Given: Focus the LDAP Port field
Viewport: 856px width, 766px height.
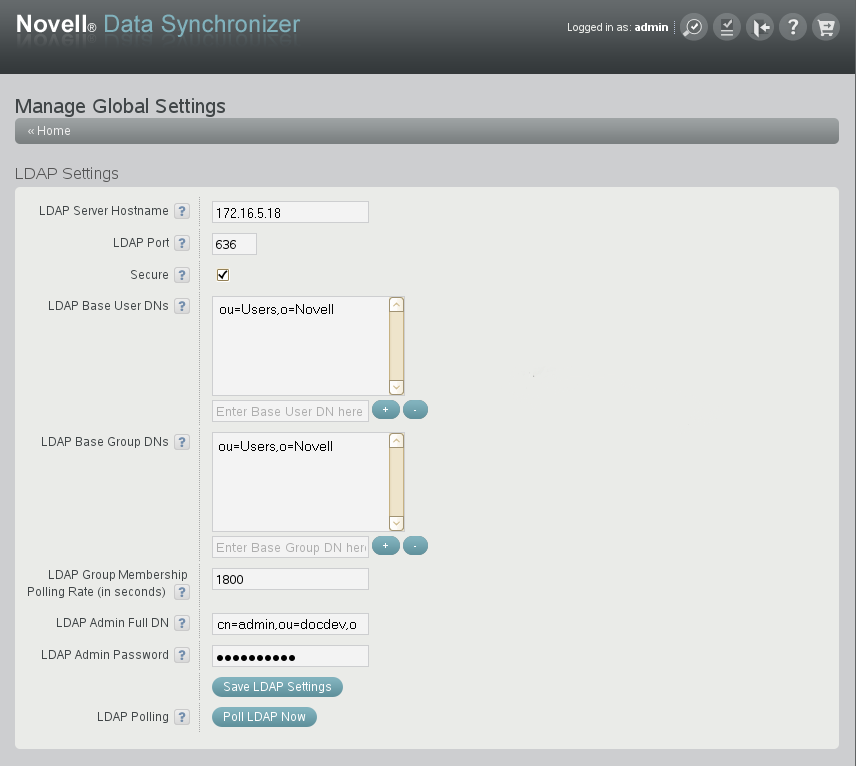Looking at the screenshot, I should click(234, 244).
